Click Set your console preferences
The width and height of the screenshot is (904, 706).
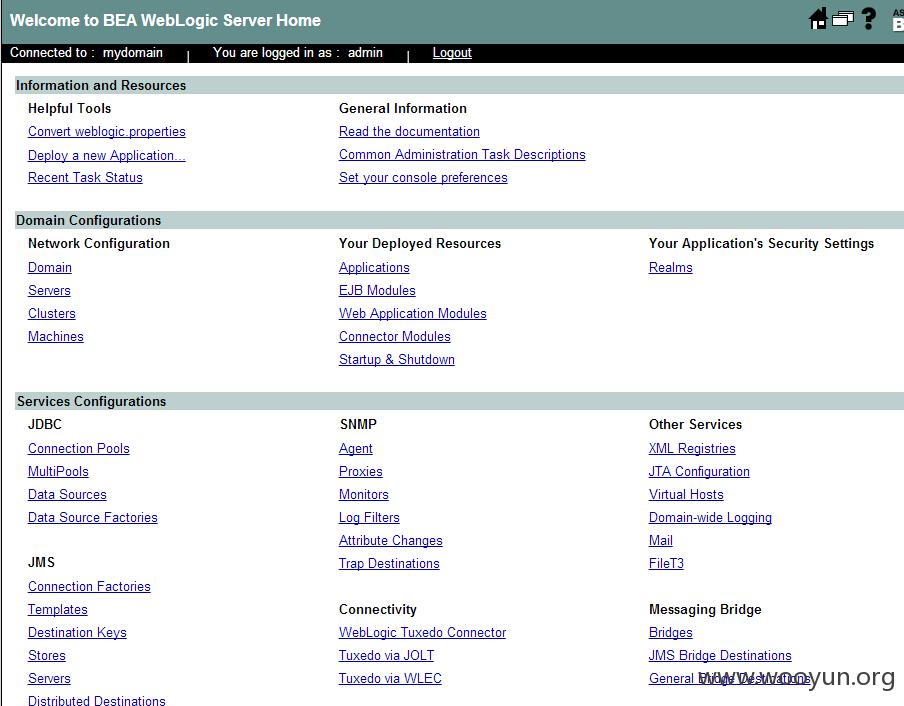423,178
